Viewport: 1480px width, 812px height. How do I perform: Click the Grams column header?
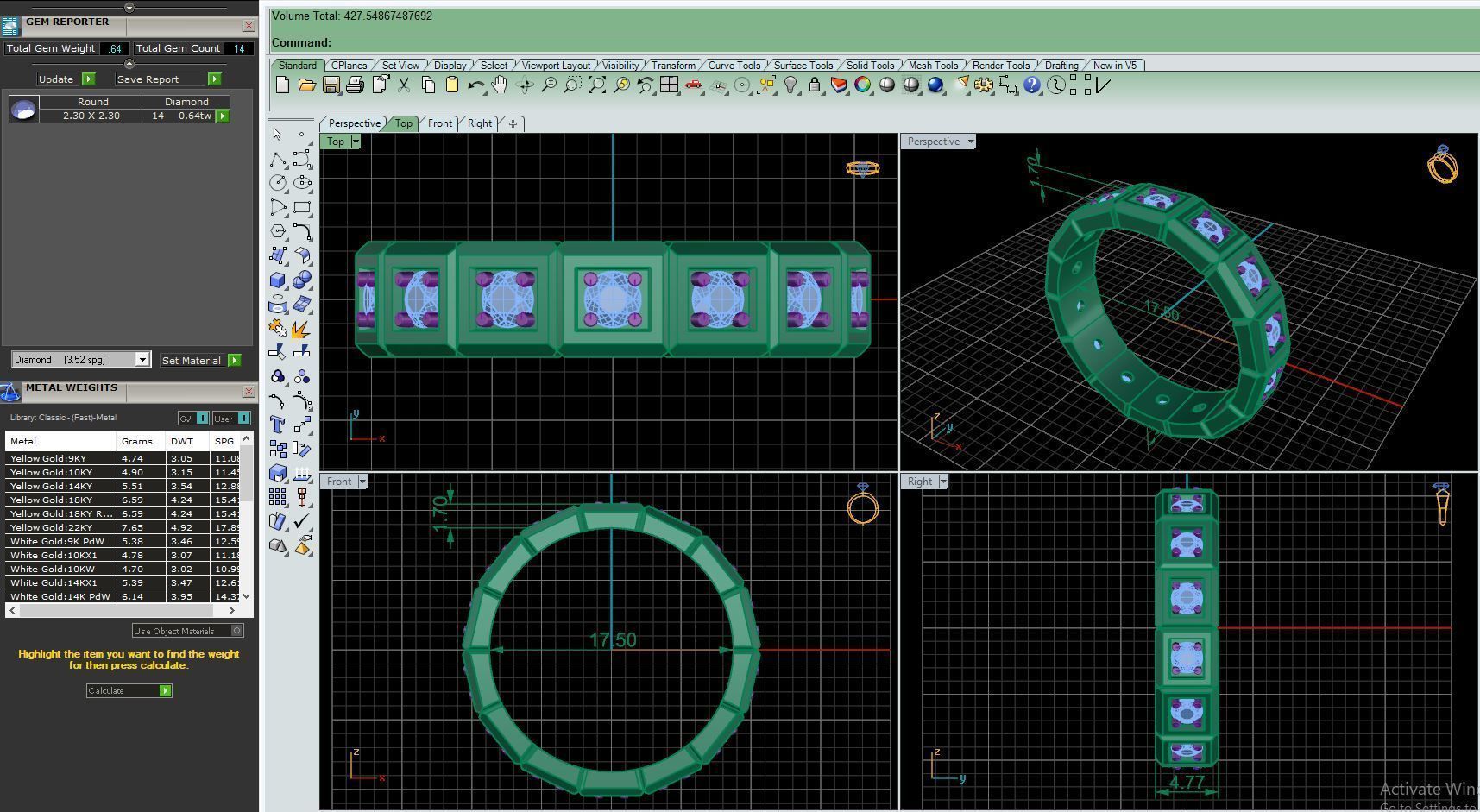click(x=141, y=441)
